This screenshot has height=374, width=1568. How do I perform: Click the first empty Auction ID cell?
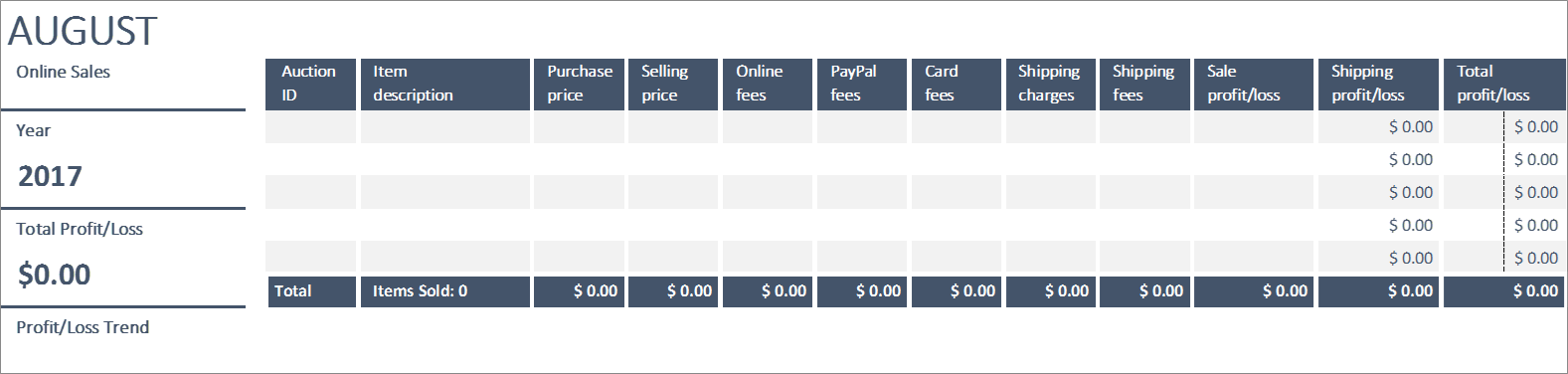tap(310, 127)
